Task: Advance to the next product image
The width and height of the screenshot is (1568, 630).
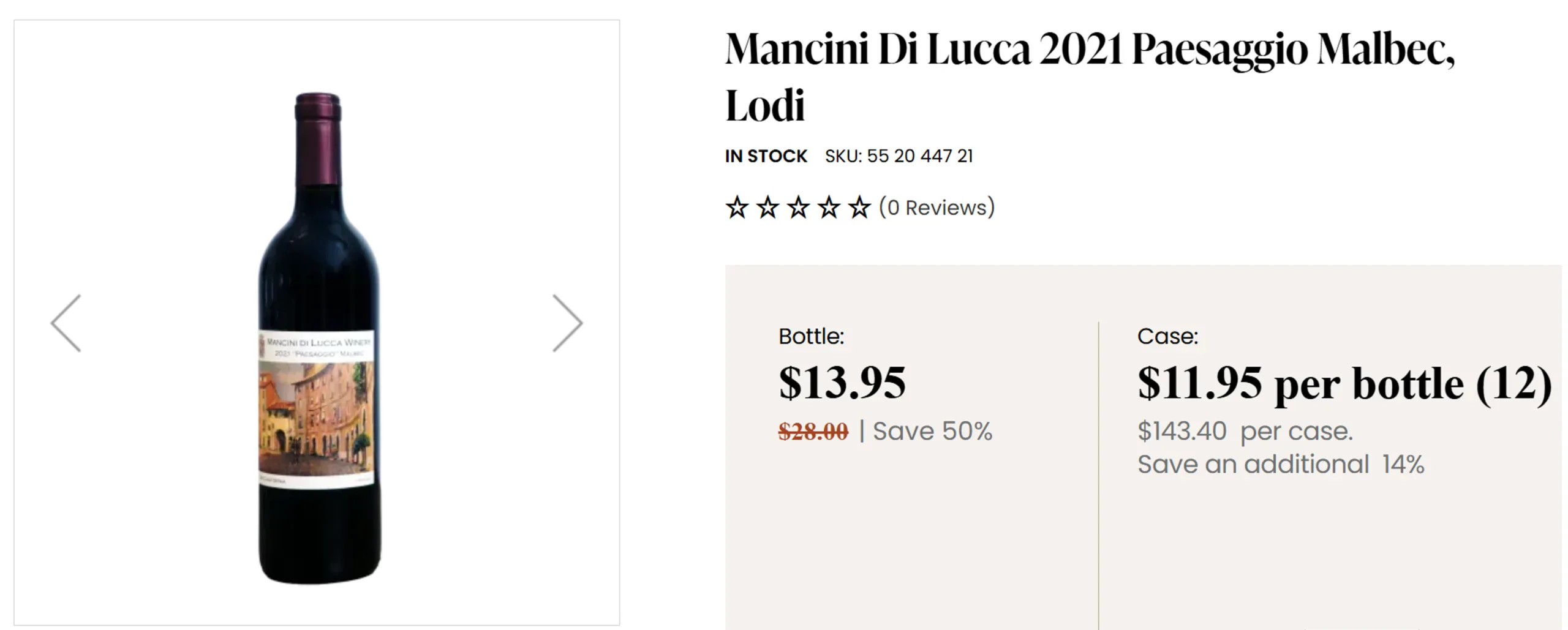Action: tap(567, 323)
